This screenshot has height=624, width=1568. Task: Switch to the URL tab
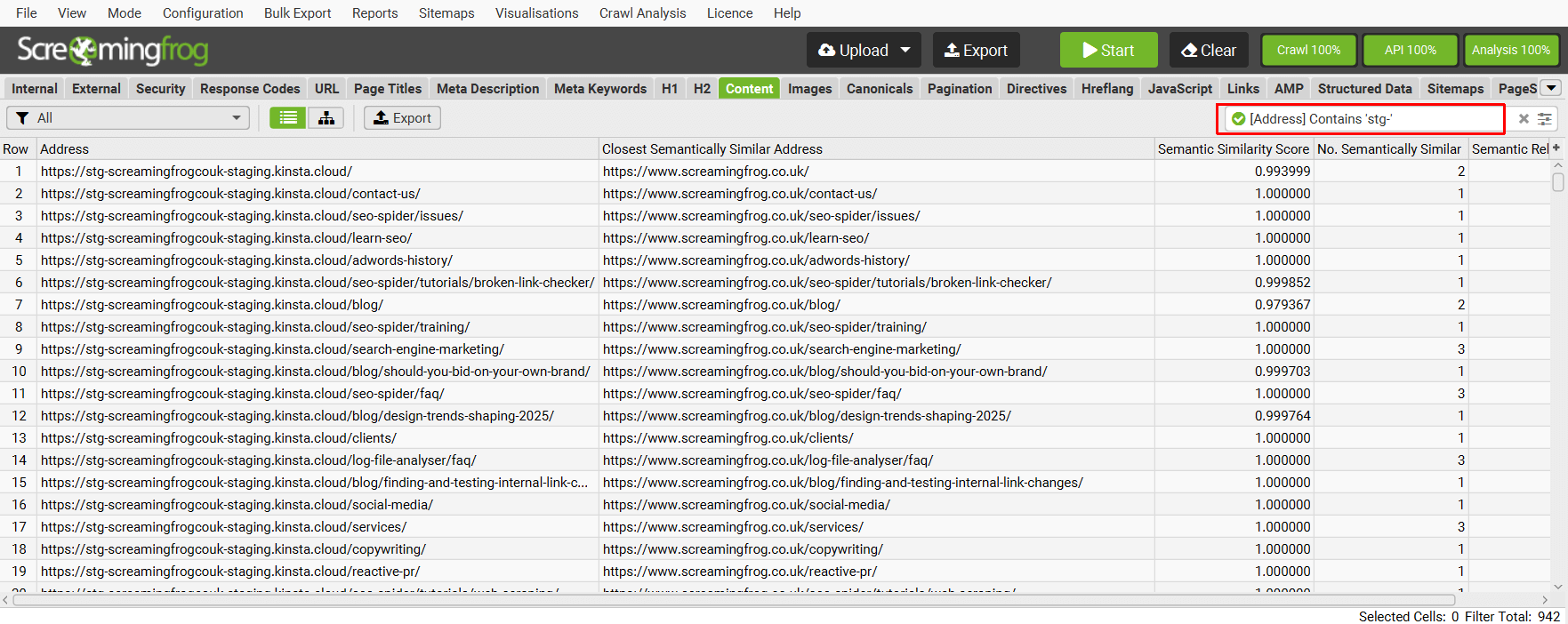(326, 88)
